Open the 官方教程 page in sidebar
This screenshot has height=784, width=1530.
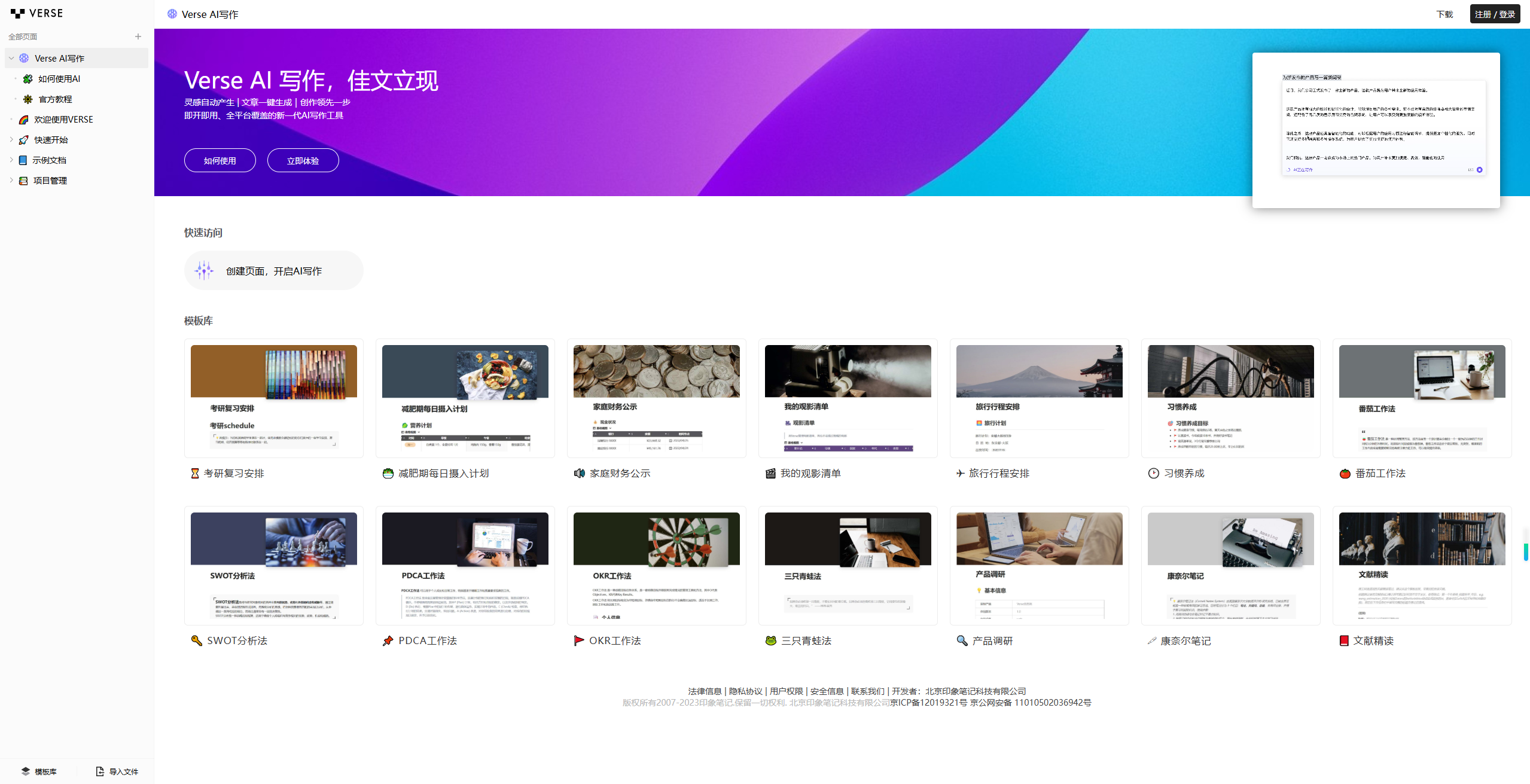click(x=77, y=99)
